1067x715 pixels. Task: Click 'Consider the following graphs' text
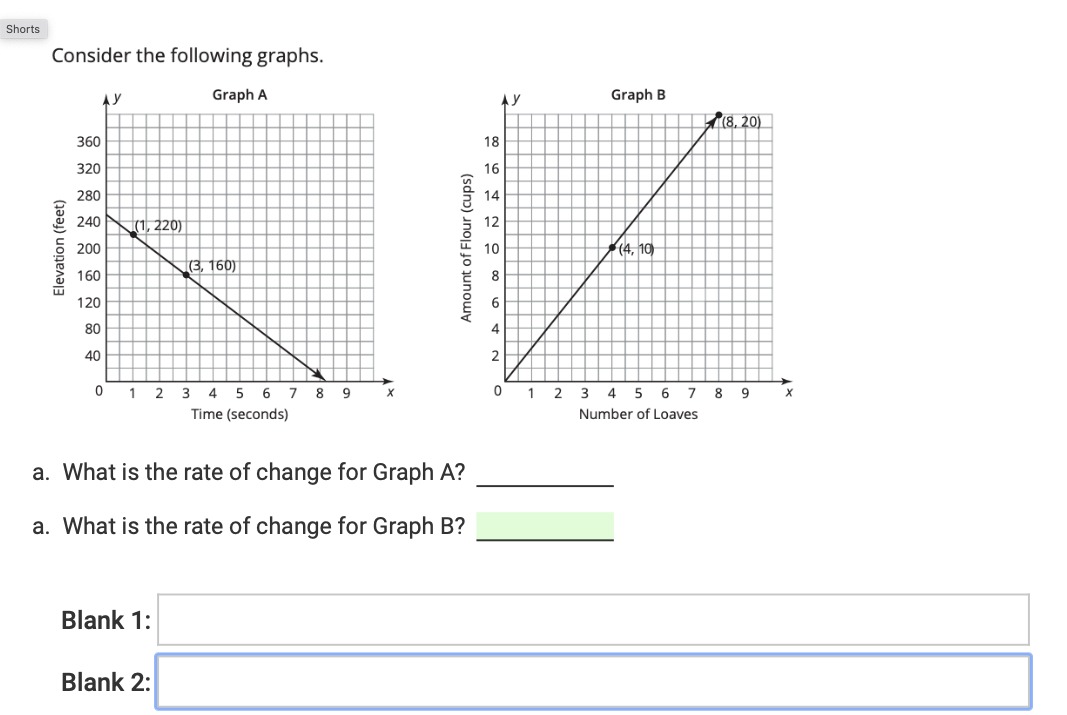(187, 55)
